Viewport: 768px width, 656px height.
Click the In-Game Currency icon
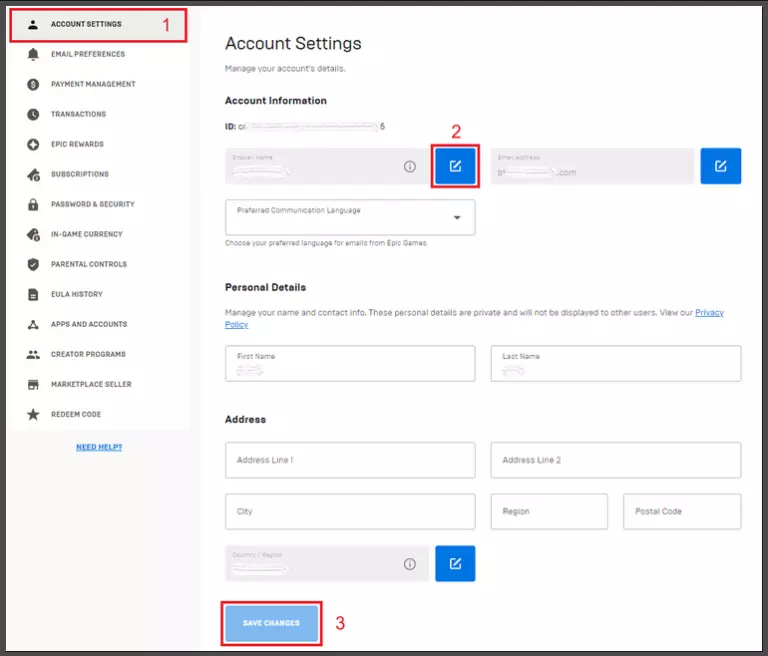pos(33,234)
